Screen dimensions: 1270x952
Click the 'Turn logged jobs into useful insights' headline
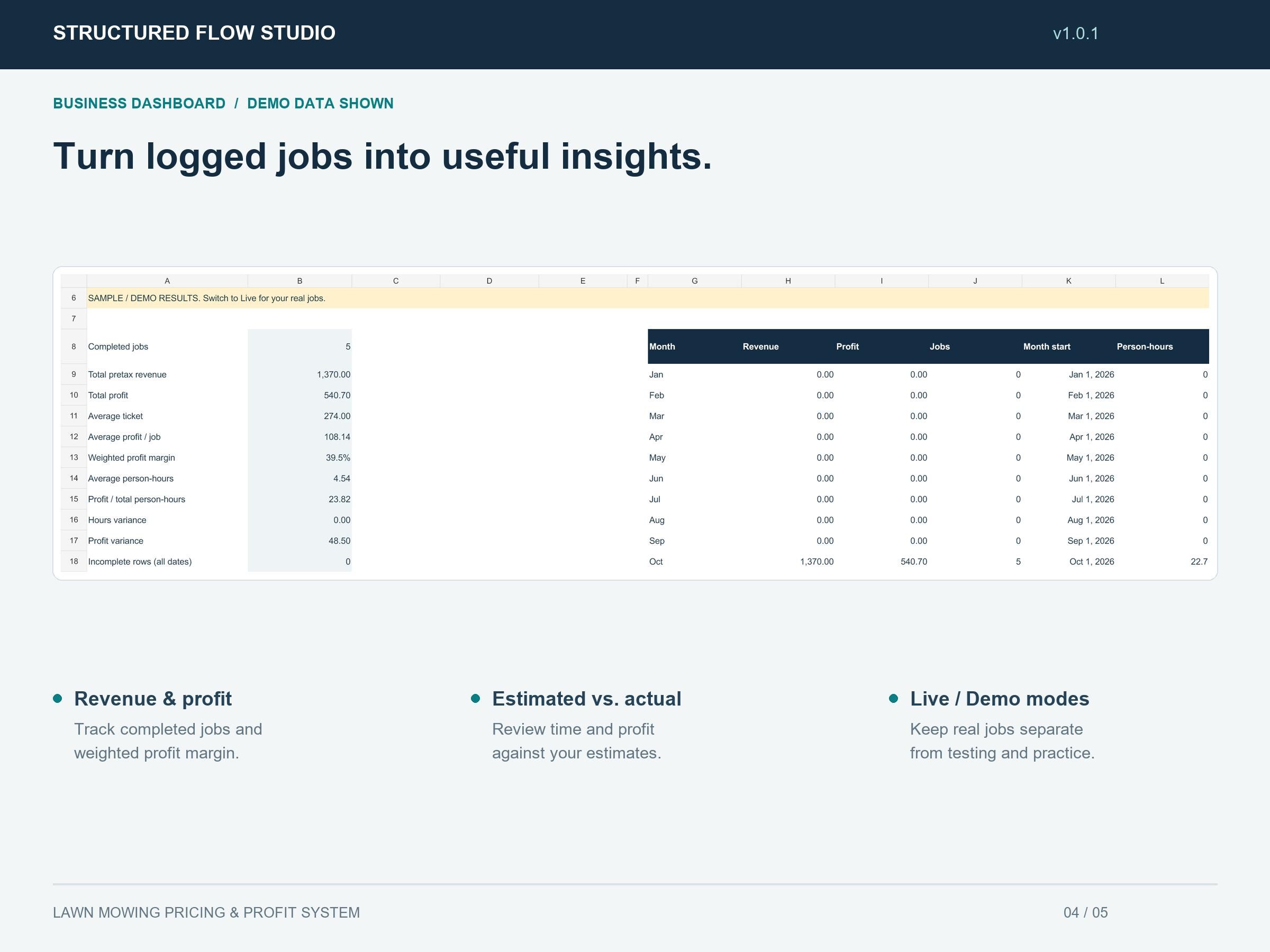click(383, 156)
